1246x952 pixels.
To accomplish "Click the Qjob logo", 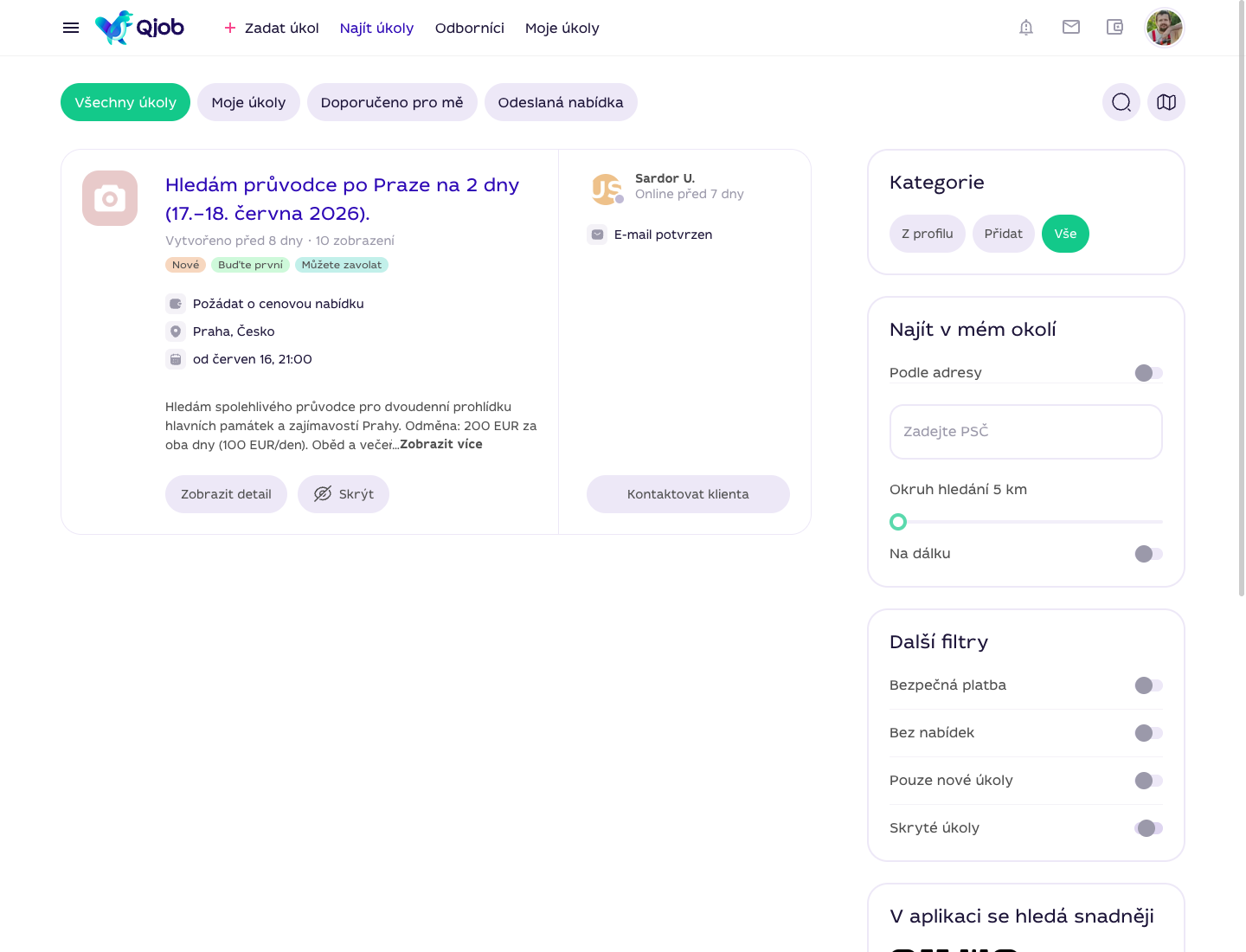I will click(139, 28).
